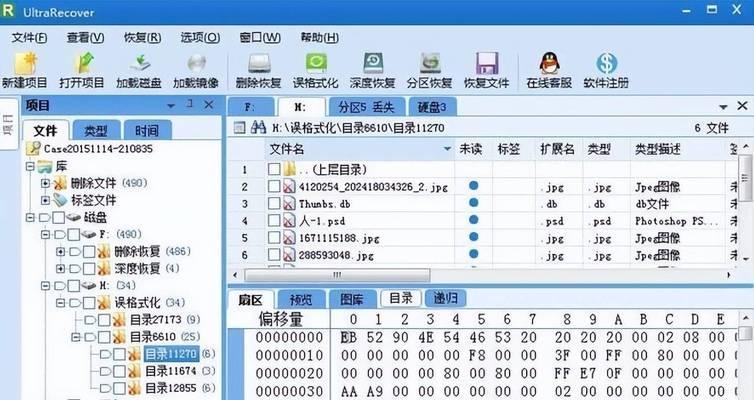This screenshot has height=400, width=754.
Task: Check the box for 288593048.jpg
Action: (x=274, y=254)
